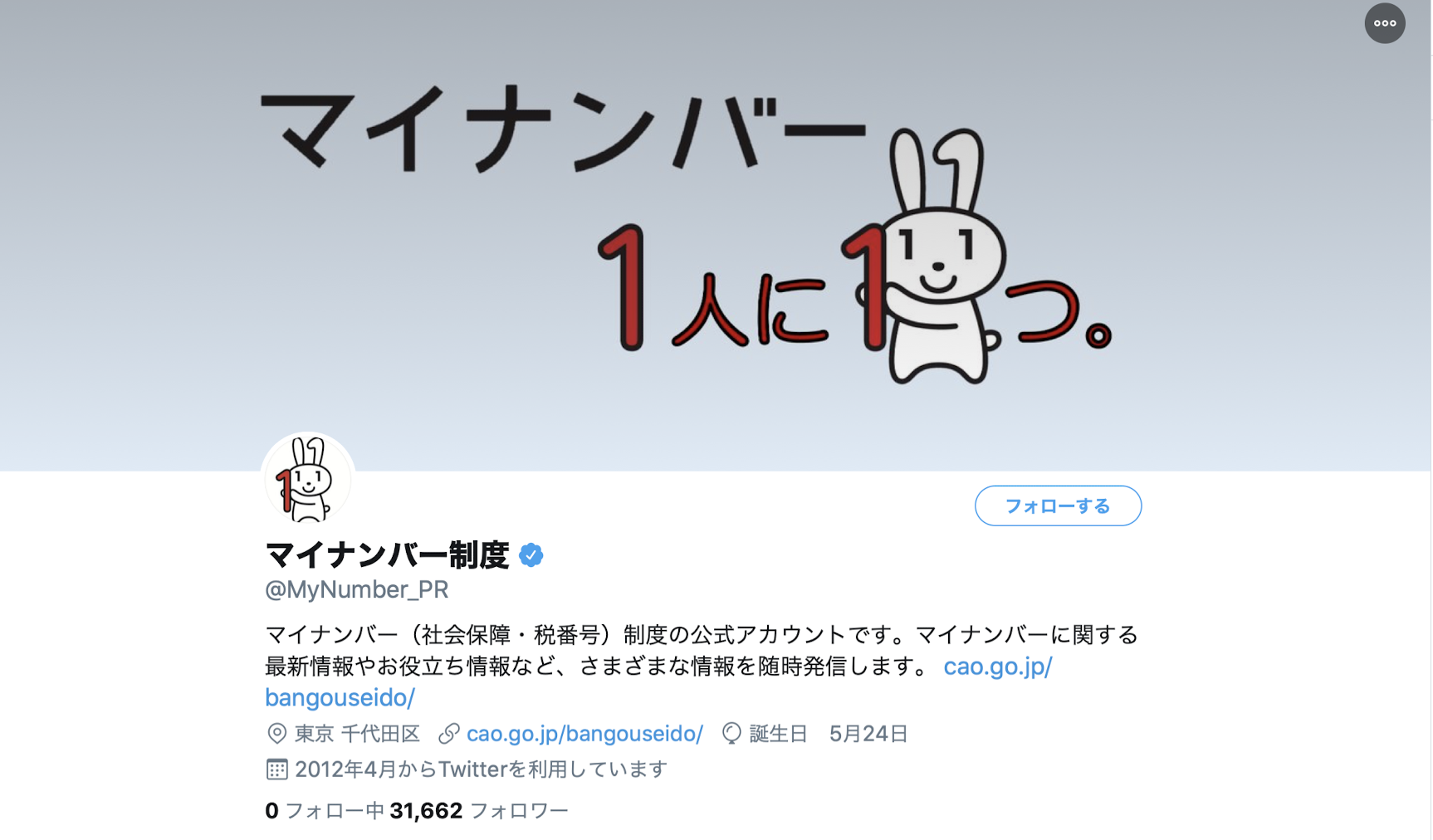Click the birthday balloon icon

coord(731,734)
